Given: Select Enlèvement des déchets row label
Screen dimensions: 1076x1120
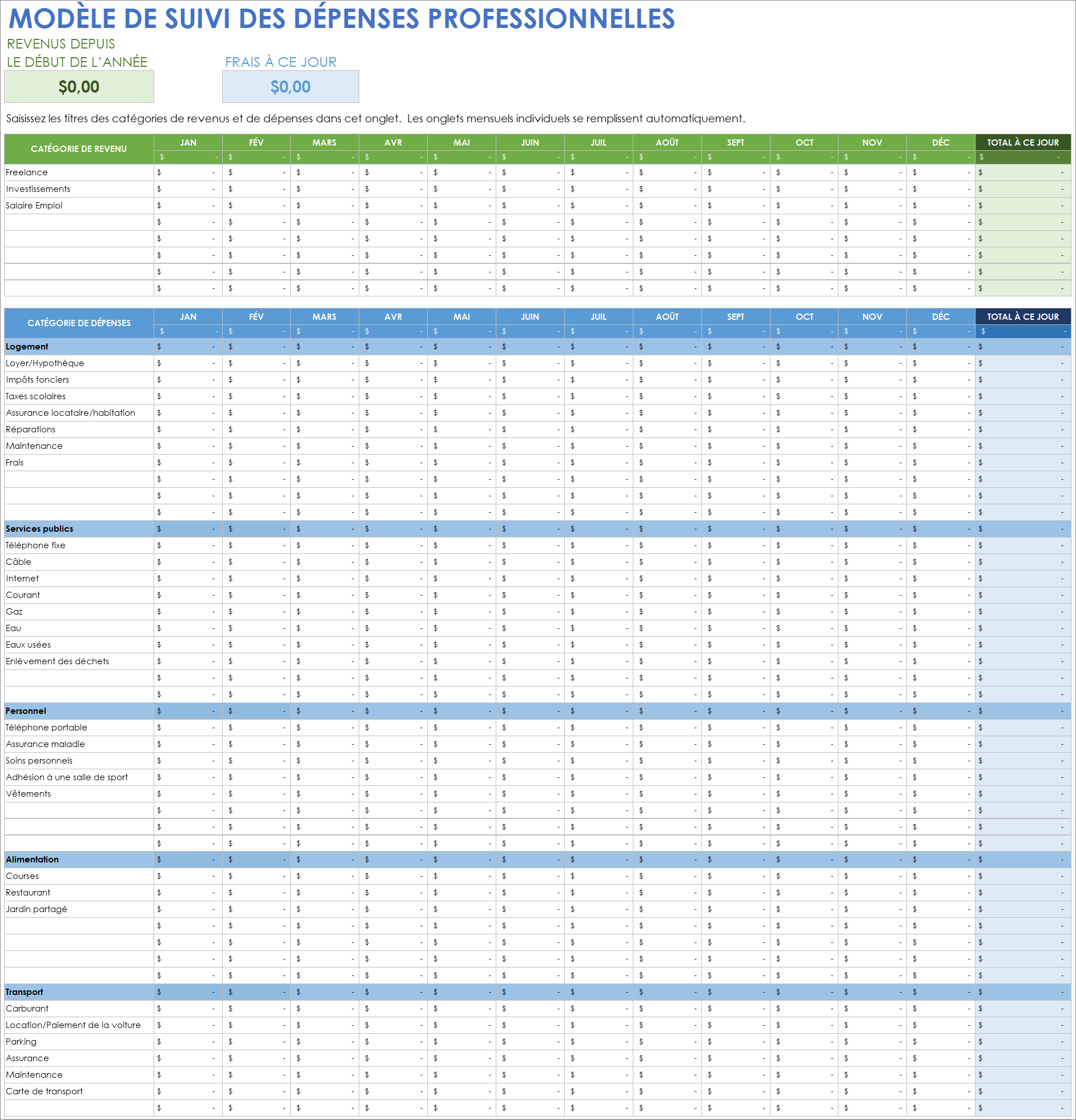Looking at the screenshot, I should (x=57, y=662).
